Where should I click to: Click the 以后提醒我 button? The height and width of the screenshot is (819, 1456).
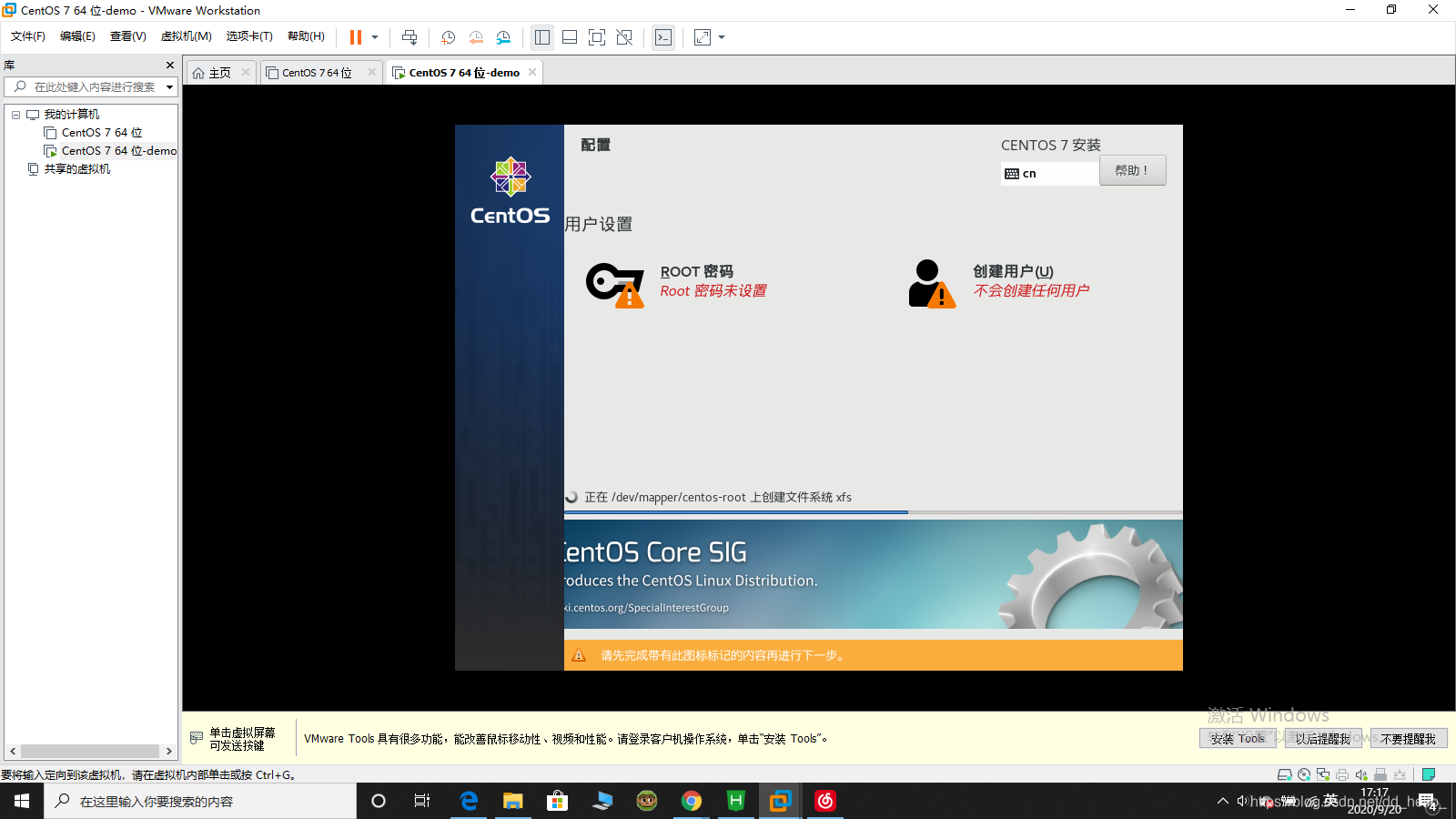click(1322, 739)
